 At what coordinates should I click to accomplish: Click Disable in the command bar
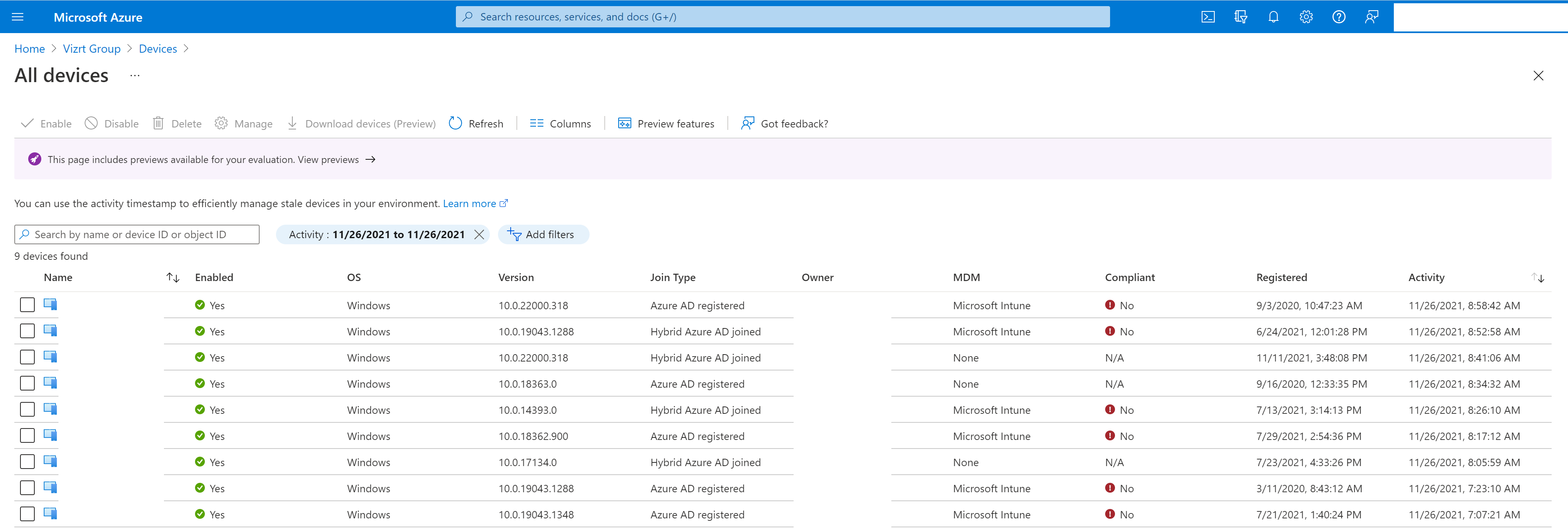click(x=112, y=124)
